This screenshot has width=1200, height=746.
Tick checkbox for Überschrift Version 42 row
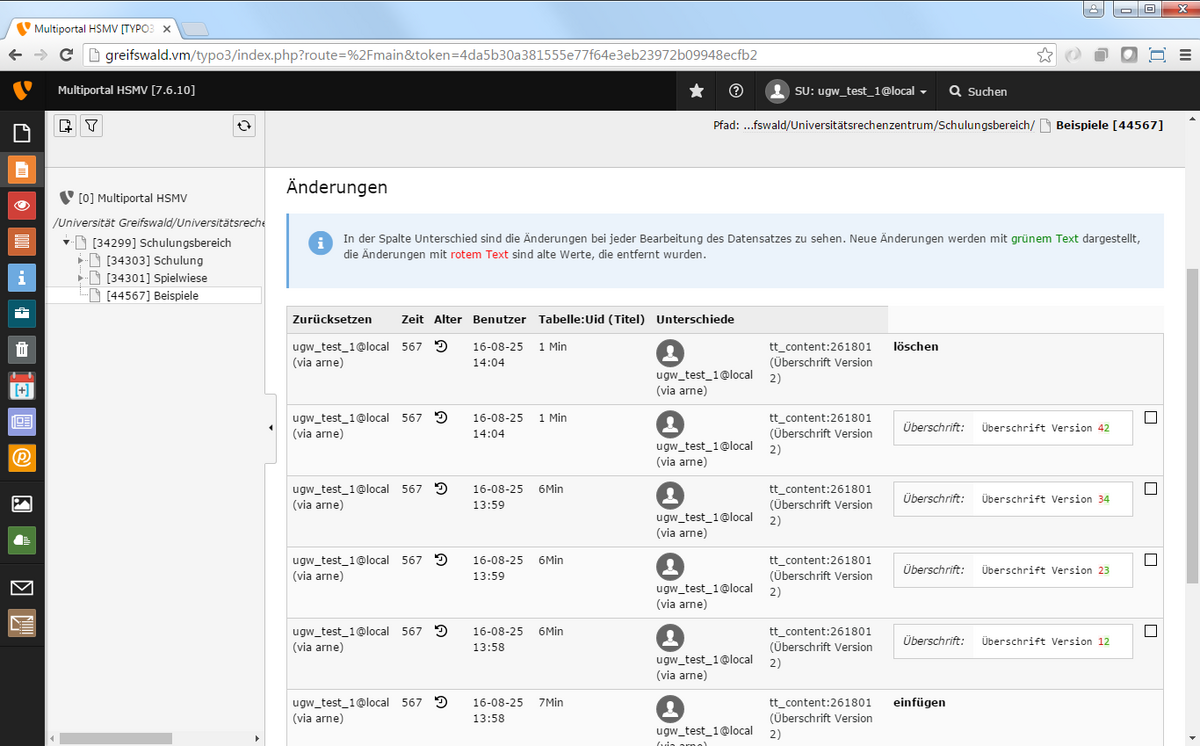point(1150,418)
